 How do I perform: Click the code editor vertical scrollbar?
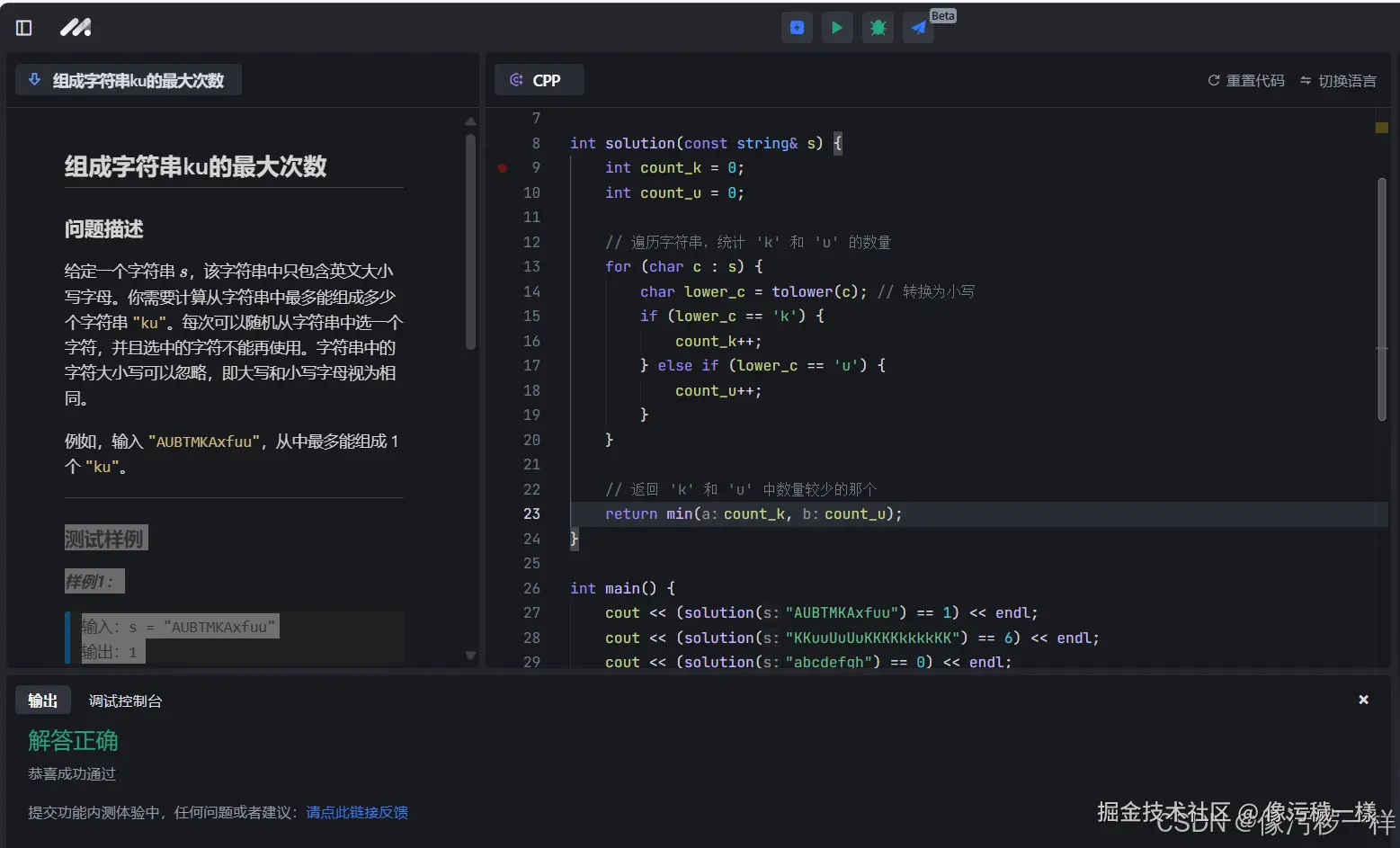tap(1382, 299)
